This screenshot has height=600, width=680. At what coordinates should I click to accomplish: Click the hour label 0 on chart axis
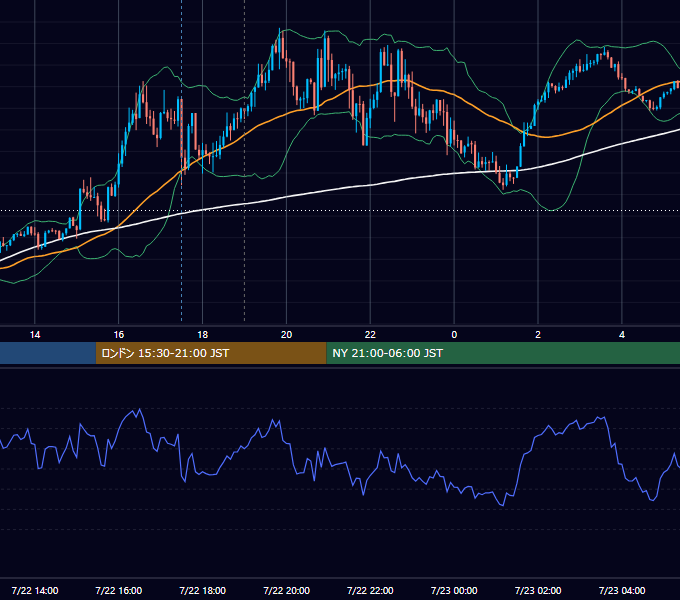point(454,335)
